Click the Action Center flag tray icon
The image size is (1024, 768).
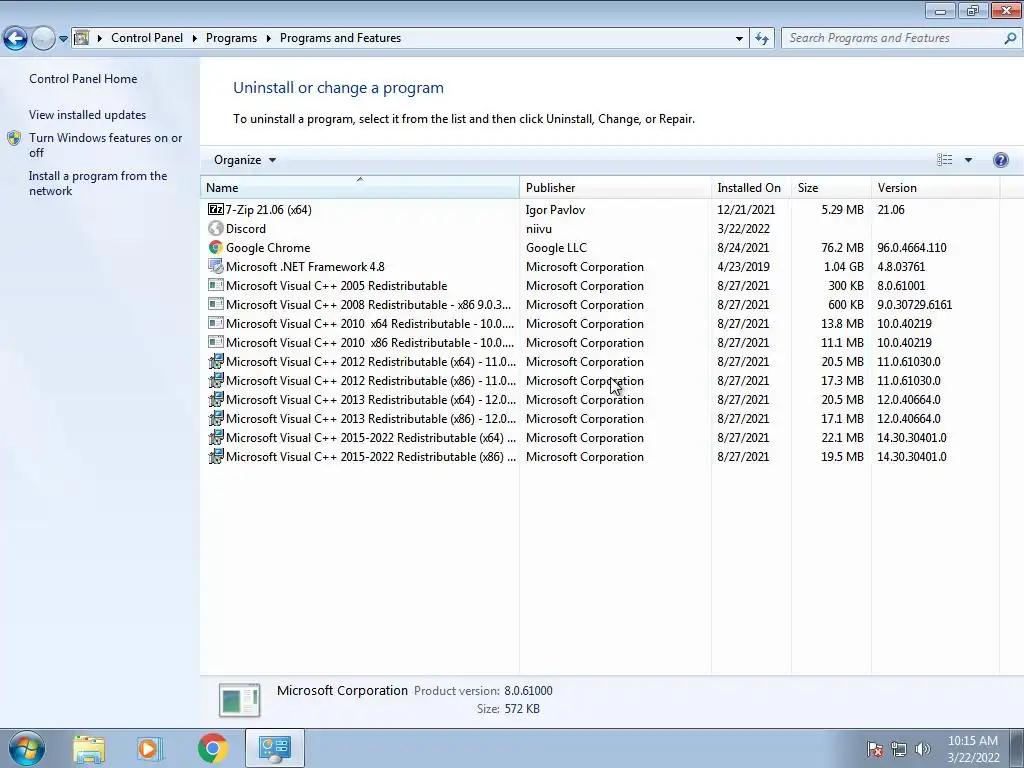click(874, 748)
